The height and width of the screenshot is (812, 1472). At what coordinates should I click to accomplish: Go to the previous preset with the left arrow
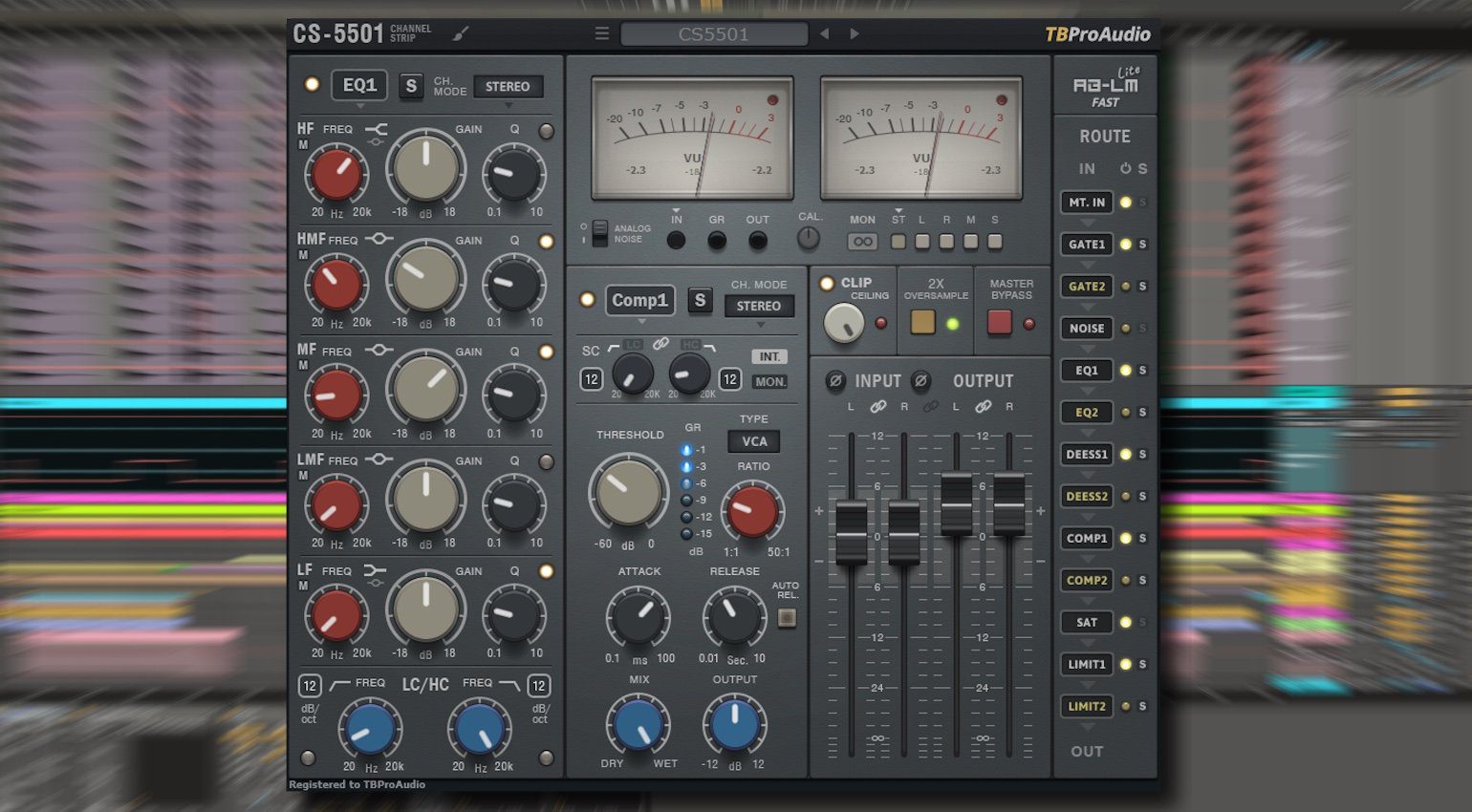pyautogui.click(x=824, y=34)
